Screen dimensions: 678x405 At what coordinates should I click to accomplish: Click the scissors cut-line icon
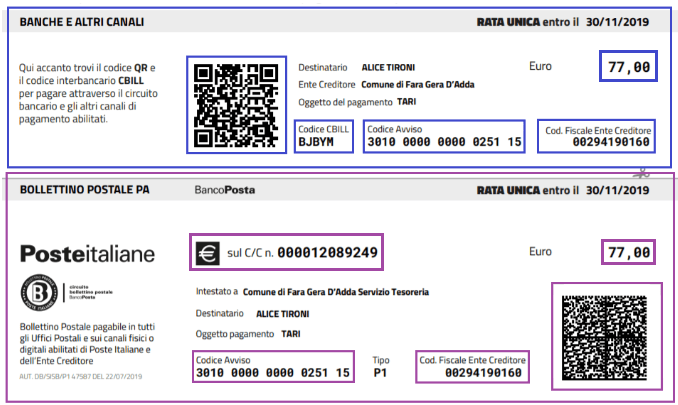(x=641, y=174)
